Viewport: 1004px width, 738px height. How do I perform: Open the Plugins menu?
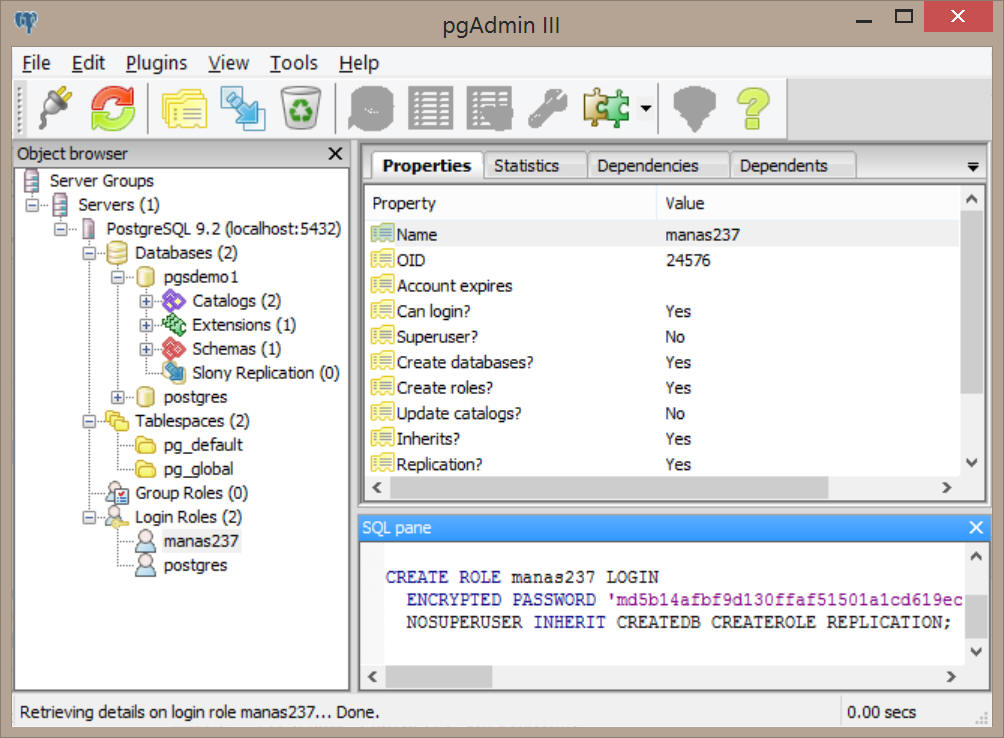(156, 63)
